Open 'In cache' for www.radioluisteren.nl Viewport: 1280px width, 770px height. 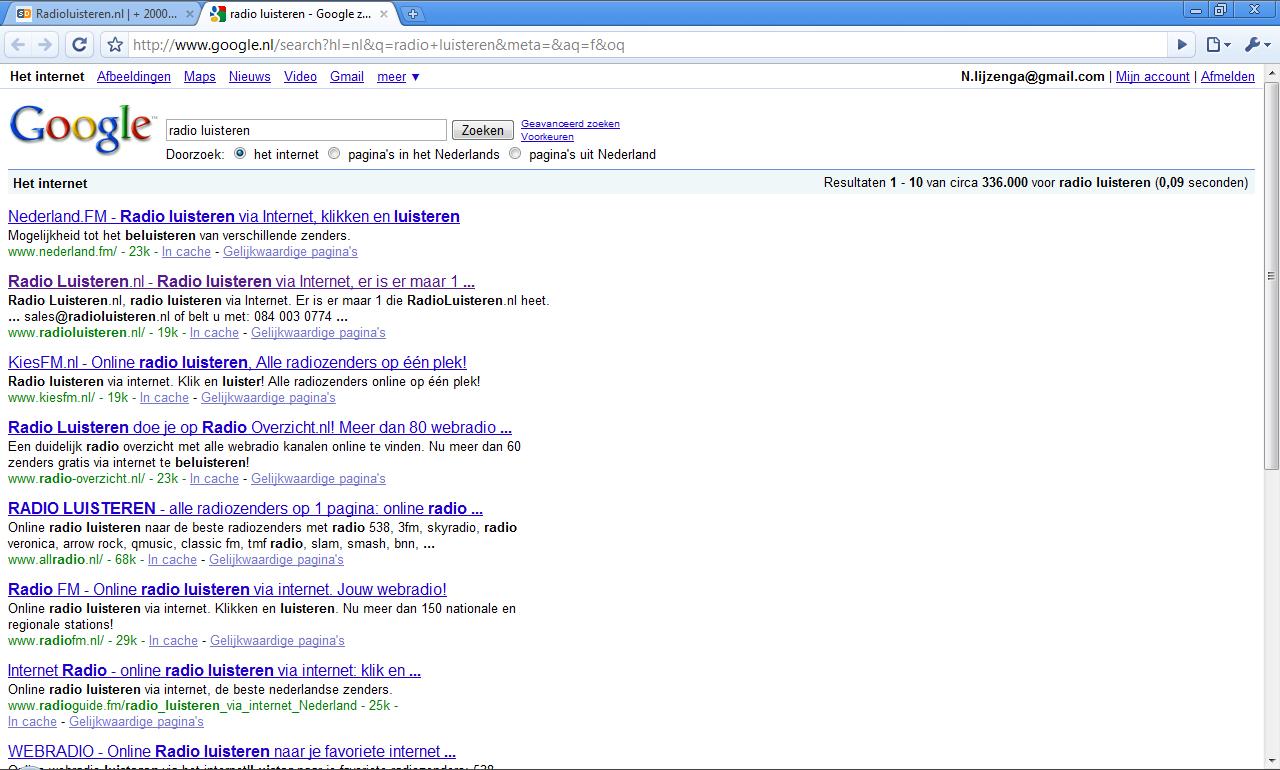click(214, 333)
